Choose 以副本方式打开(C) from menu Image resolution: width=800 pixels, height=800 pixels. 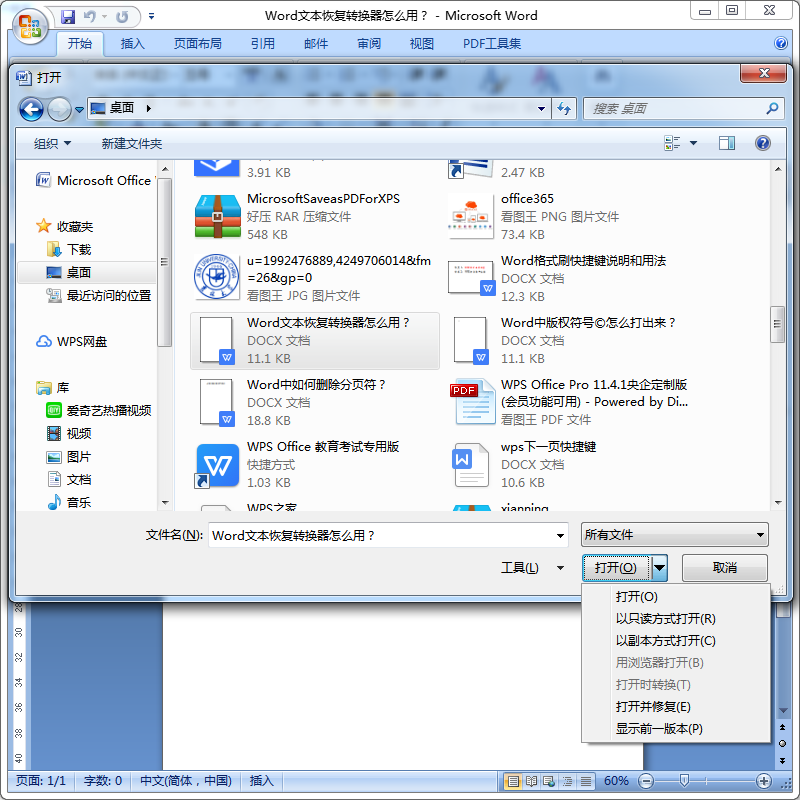[665, 640]
